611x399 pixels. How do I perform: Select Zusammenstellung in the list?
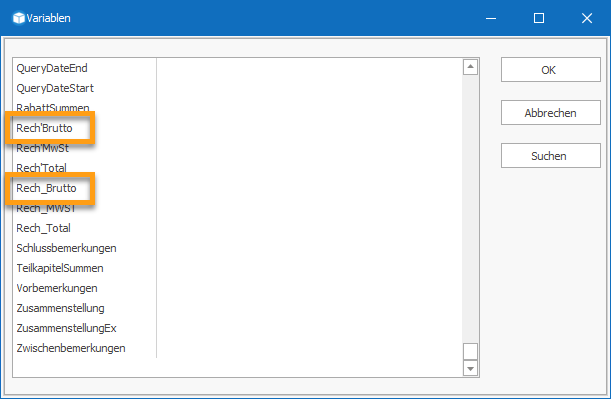pyautogui.click(x=60, y=308)
